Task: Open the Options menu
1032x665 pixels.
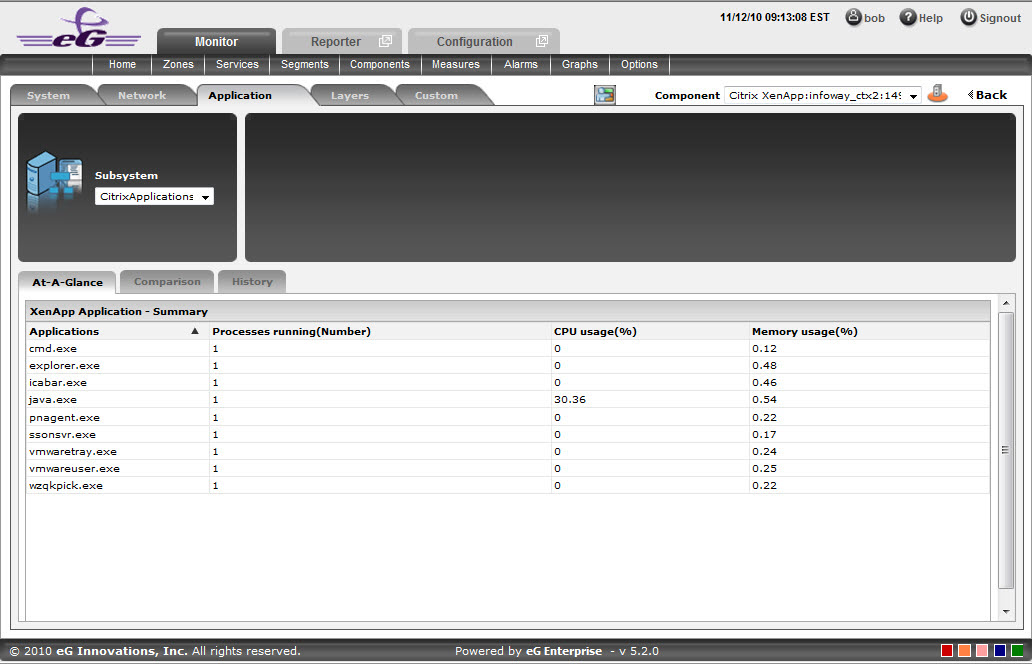Action: (639, 65)
